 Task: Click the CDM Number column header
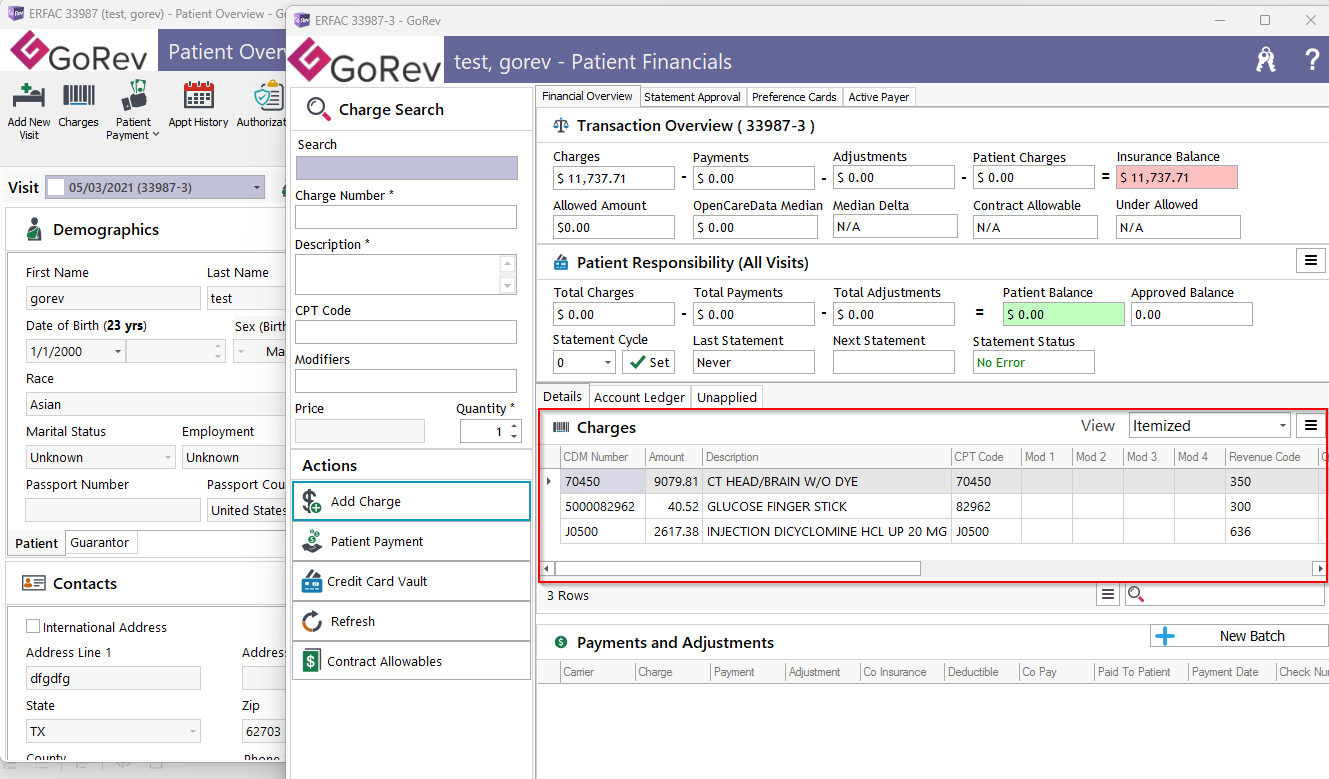602,457
